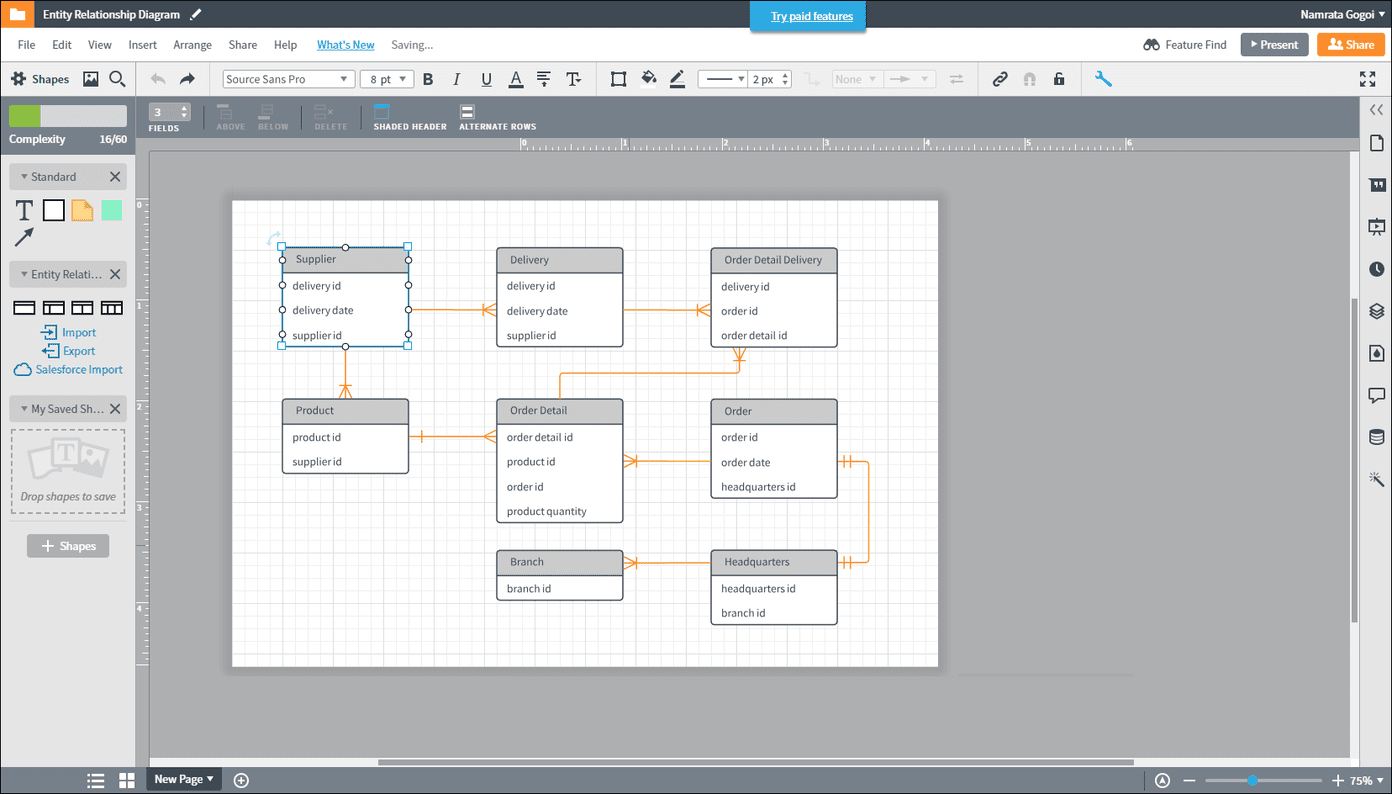Toggle Shaded Header option
Viewport: 1392px width, 794px height.
[x=410, y=117]
